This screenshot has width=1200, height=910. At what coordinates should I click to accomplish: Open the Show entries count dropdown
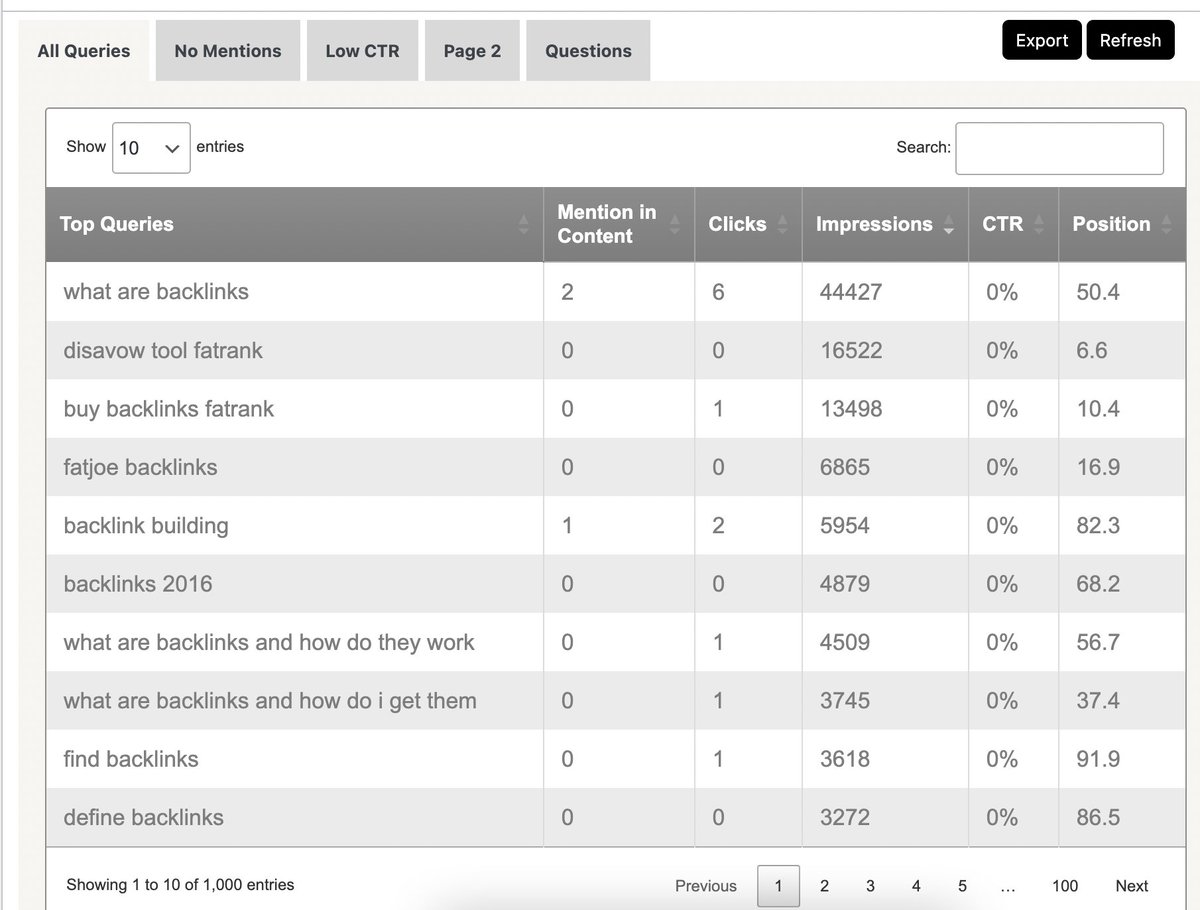(x=151, y=148)
